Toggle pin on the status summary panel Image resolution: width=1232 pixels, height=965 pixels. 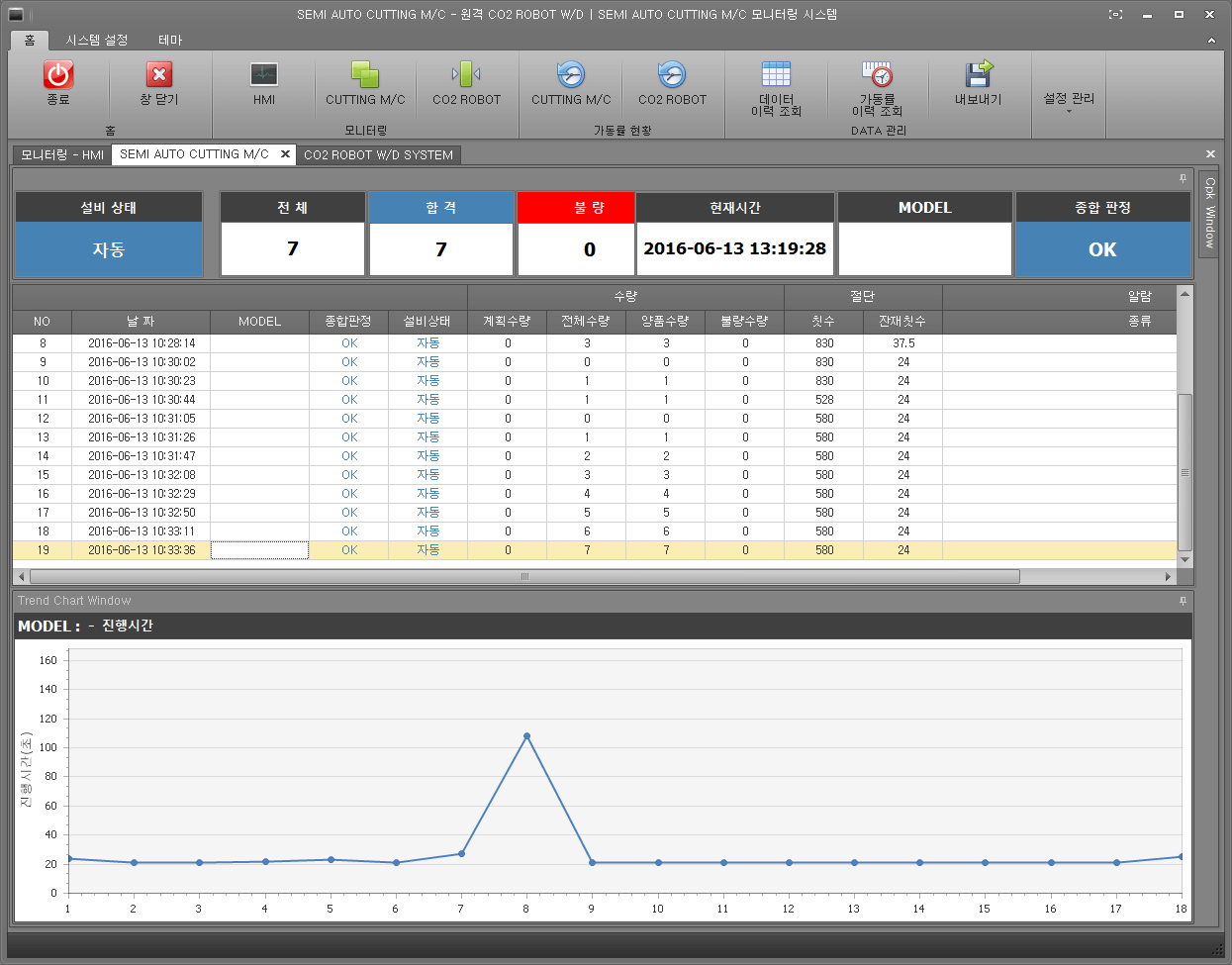1183,179
